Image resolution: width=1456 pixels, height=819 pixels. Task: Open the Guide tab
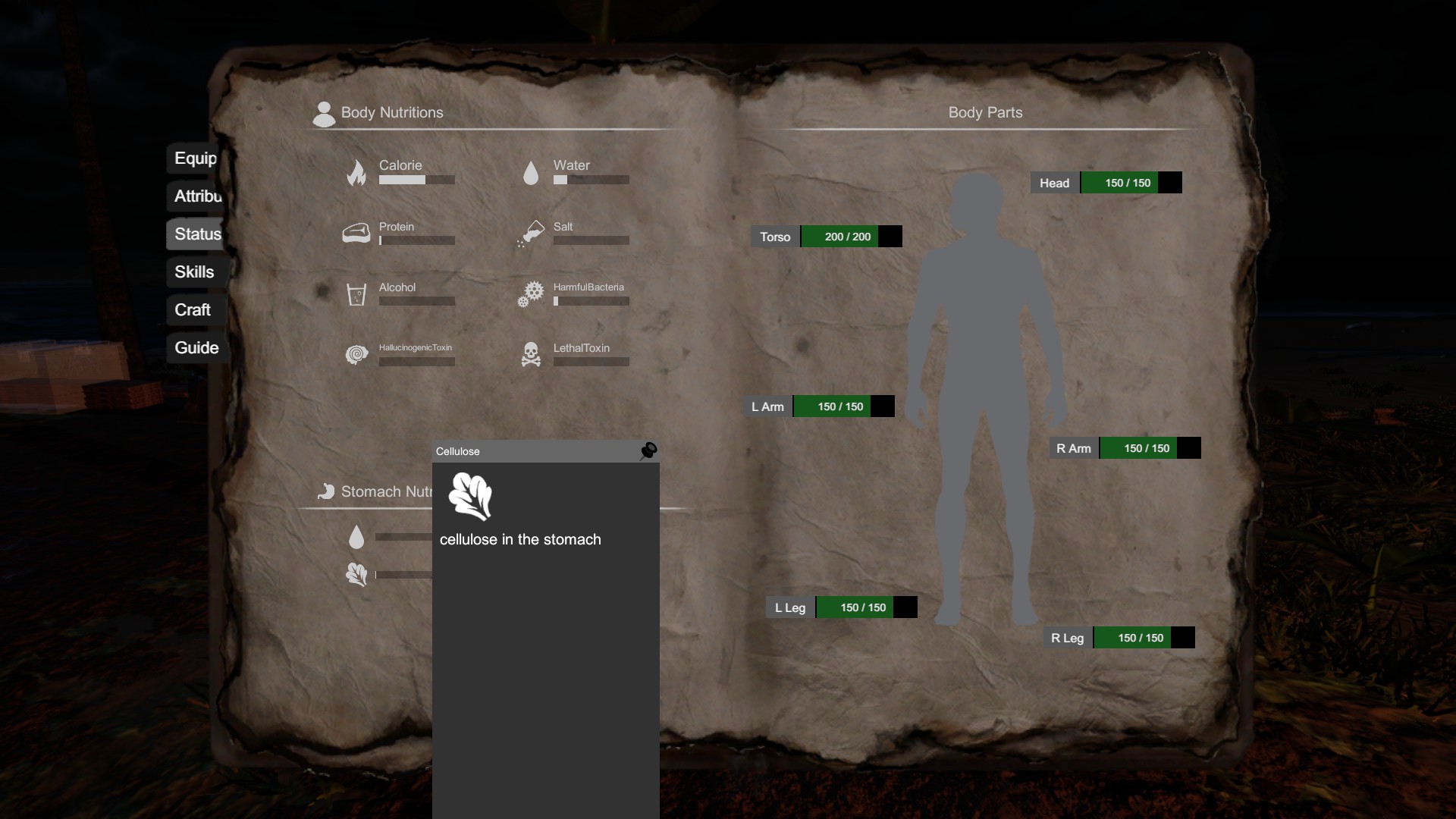coord(196,348)
